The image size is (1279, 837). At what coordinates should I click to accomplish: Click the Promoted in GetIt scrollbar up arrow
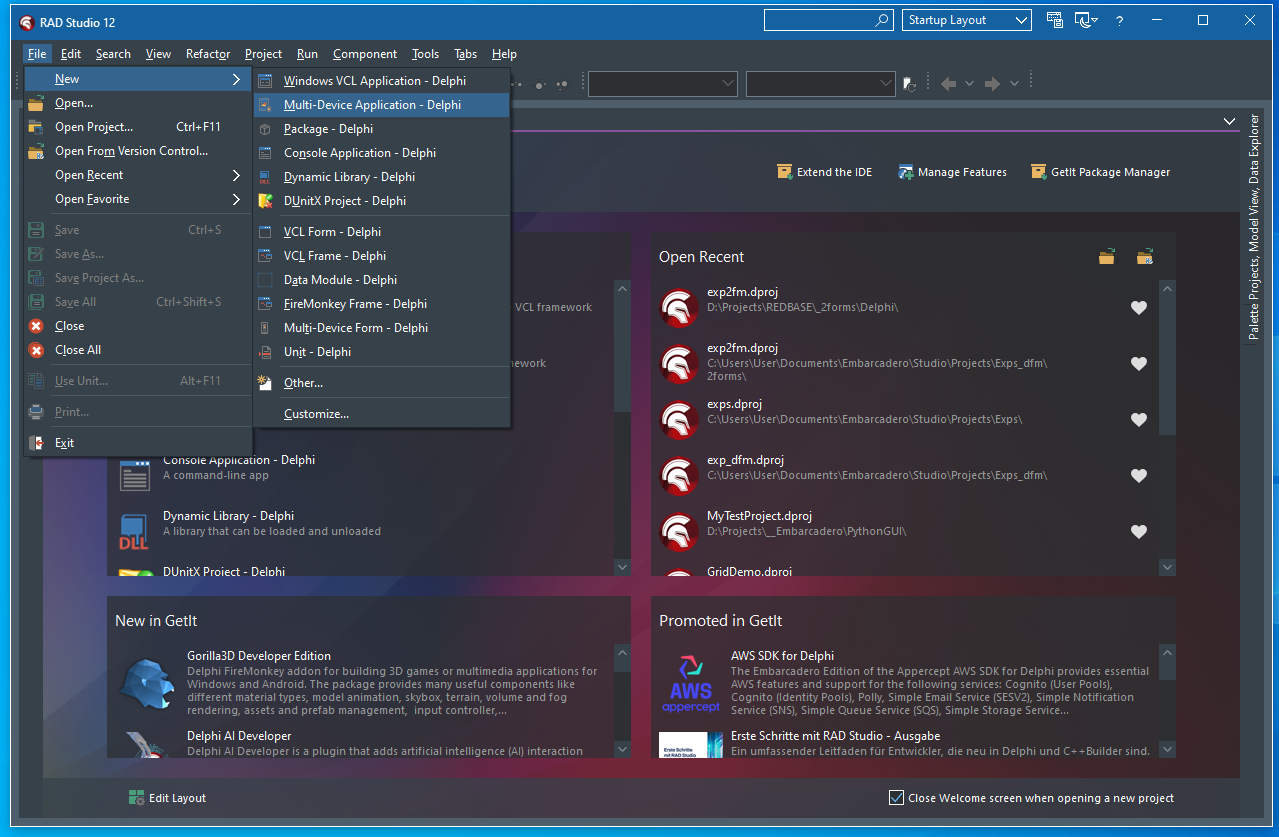pyautogui.click(x=1167, y=655)
